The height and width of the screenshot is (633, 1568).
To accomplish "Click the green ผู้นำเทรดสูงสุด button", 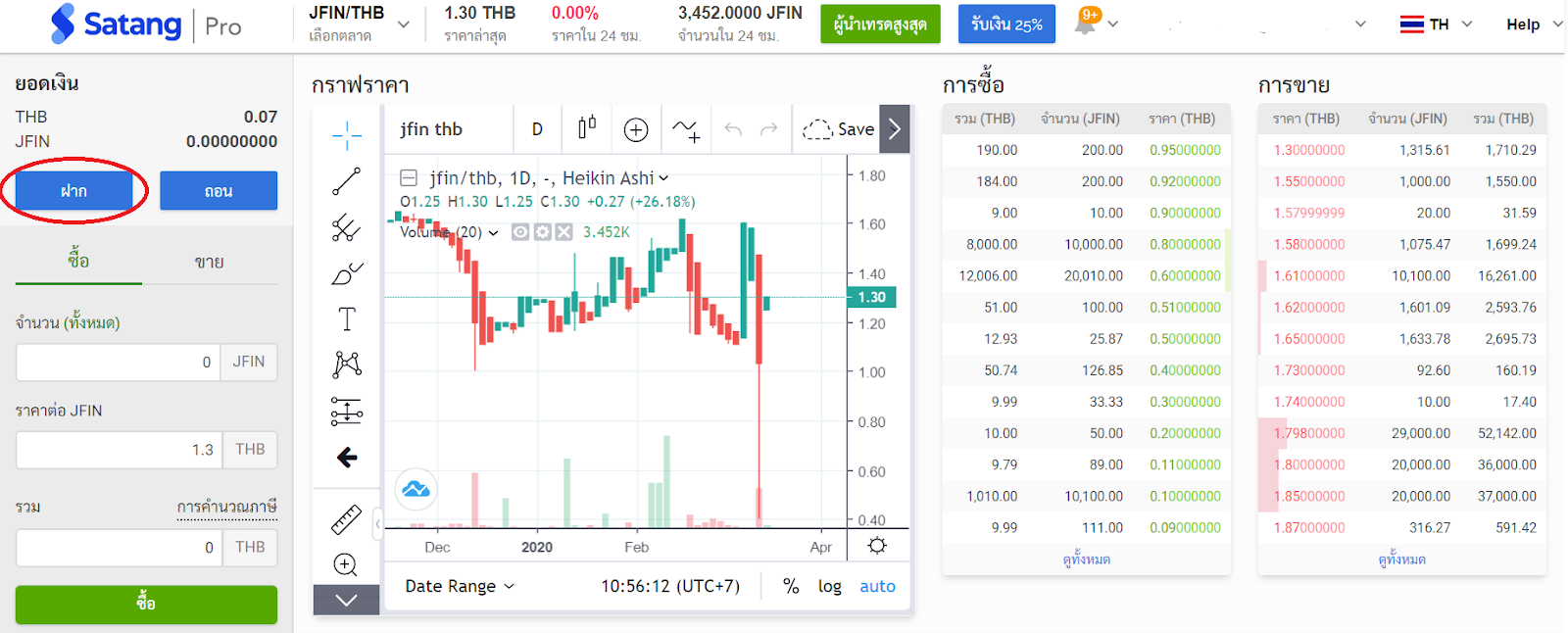I will pyautogui.click(x=880, y=24).
